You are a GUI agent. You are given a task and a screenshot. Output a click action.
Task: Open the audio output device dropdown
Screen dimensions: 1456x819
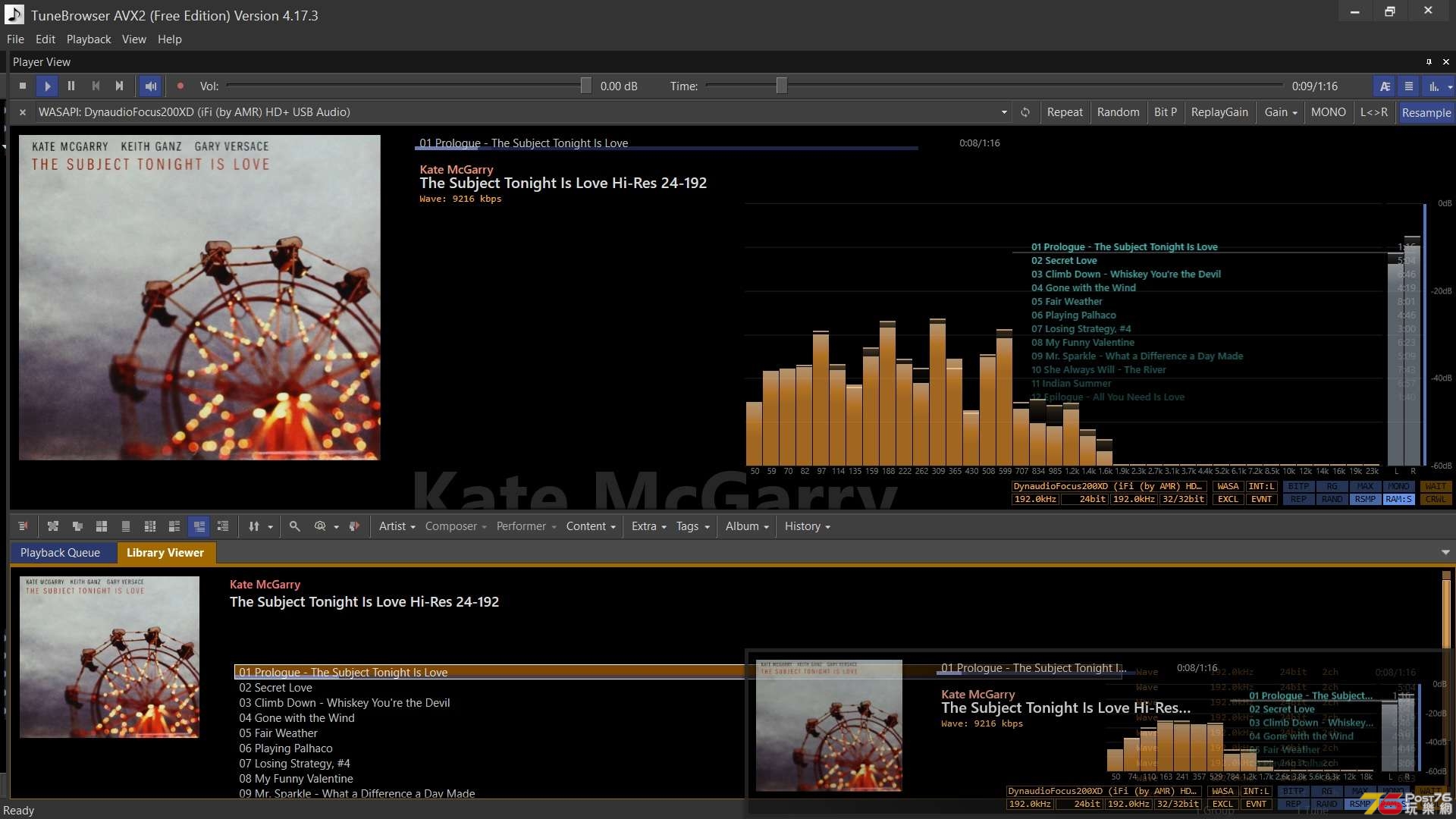point(1004,112)
